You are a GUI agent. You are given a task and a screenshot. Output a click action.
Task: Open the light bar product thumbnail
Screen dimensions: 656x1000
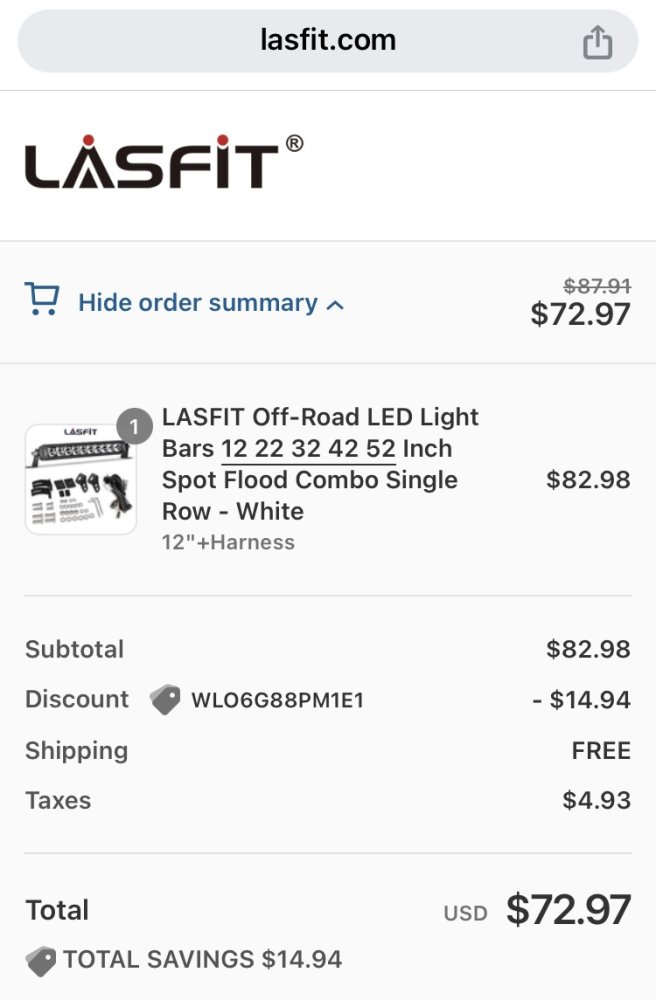coord(81,479)
